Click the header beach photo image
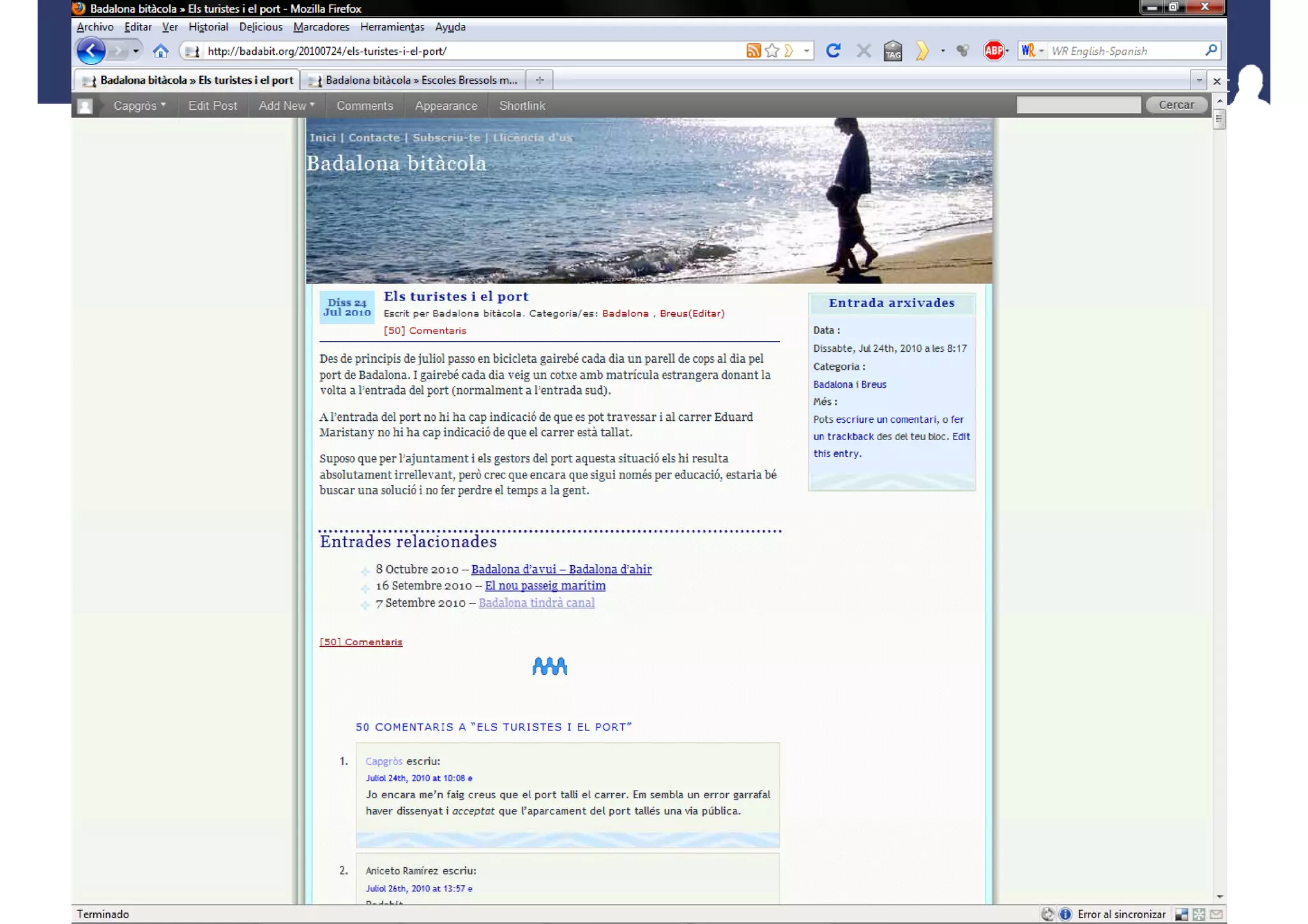 [x=649, y=201]
